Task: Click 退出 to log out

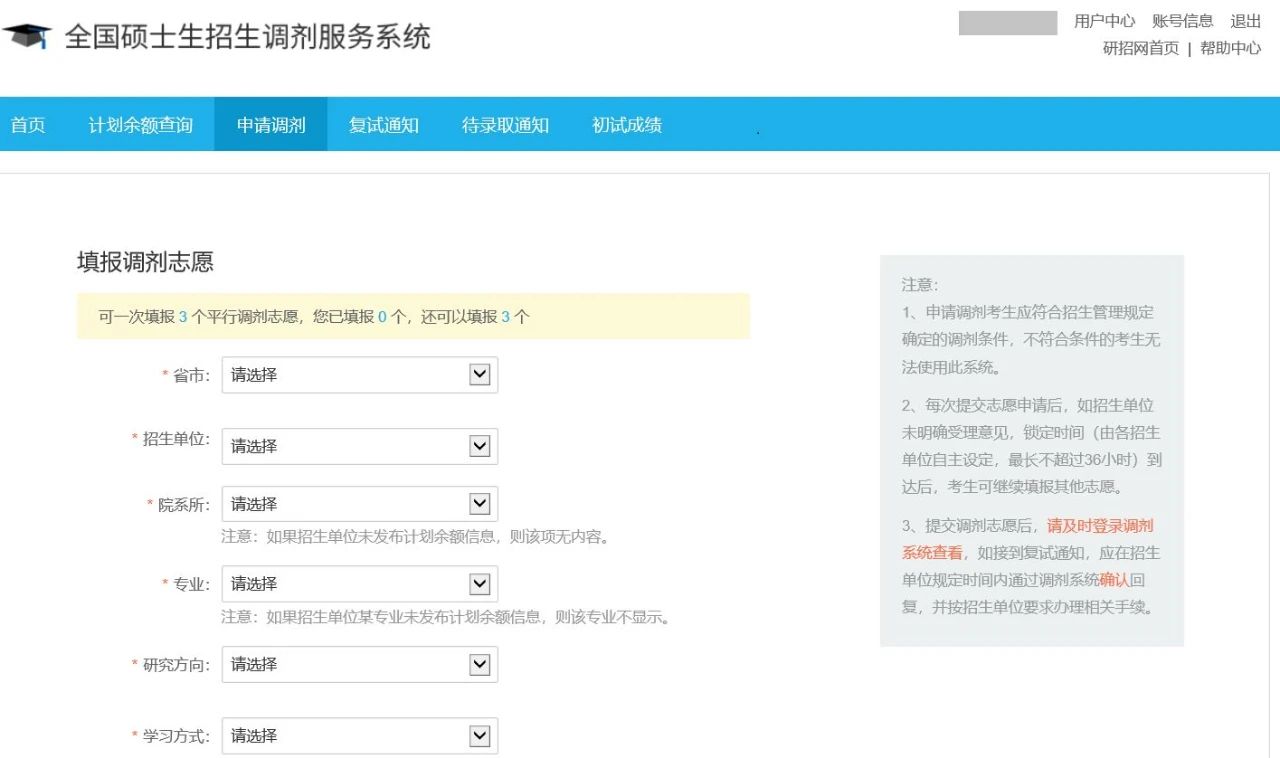Action: coord(1246,21)
